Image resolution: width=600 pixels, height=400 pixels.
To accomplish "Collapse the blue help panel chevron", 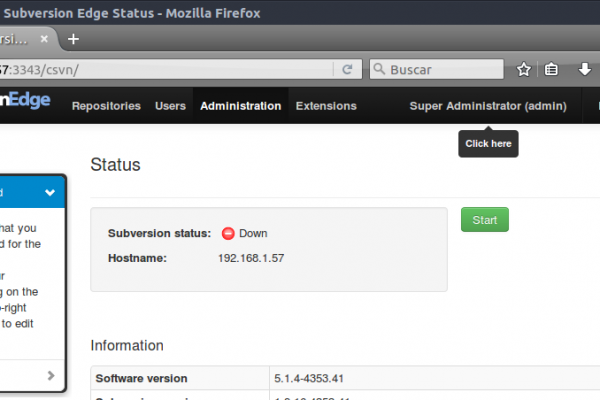I will coord(50,192).
